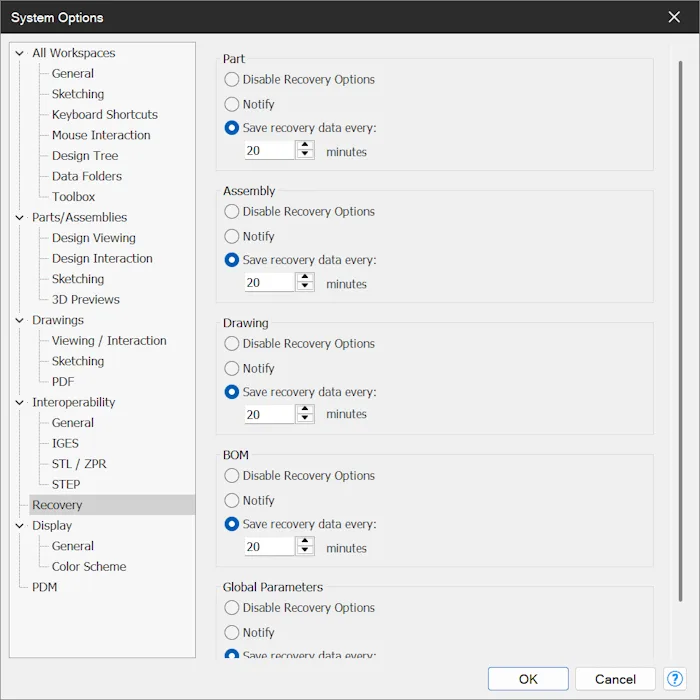Open Sketching under Parts/Assemblies
This screenshot has width=700, height=700.
[78, 279]
